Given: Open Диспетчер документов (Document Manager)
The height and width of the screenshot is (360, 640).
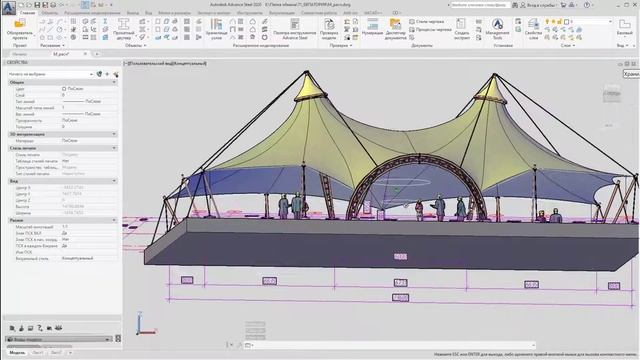Looking at the screenshot, I should (x=396, y=29).
